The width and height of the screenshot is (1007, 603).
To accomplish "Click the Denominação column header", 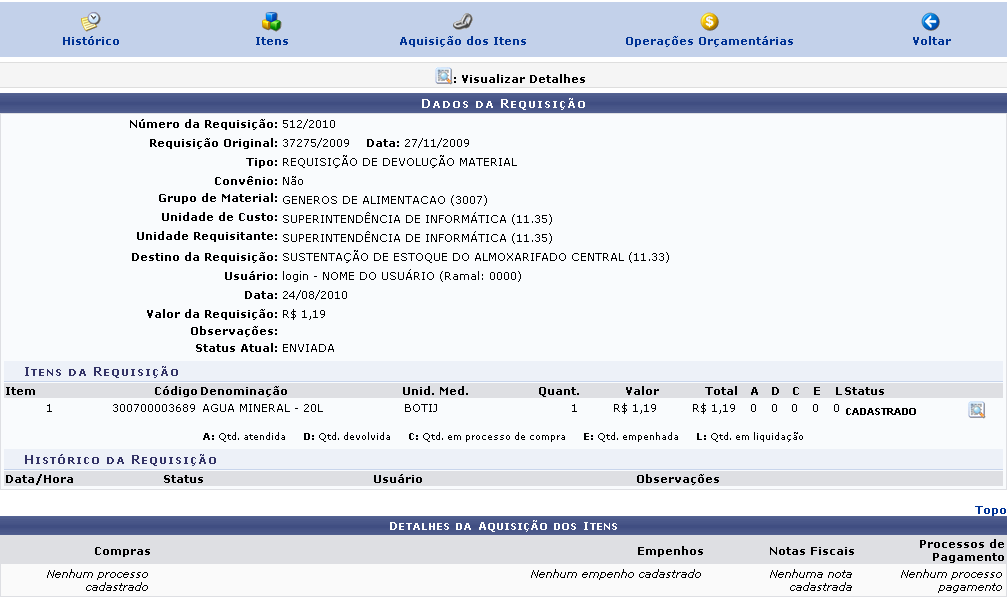I will 243,391.
